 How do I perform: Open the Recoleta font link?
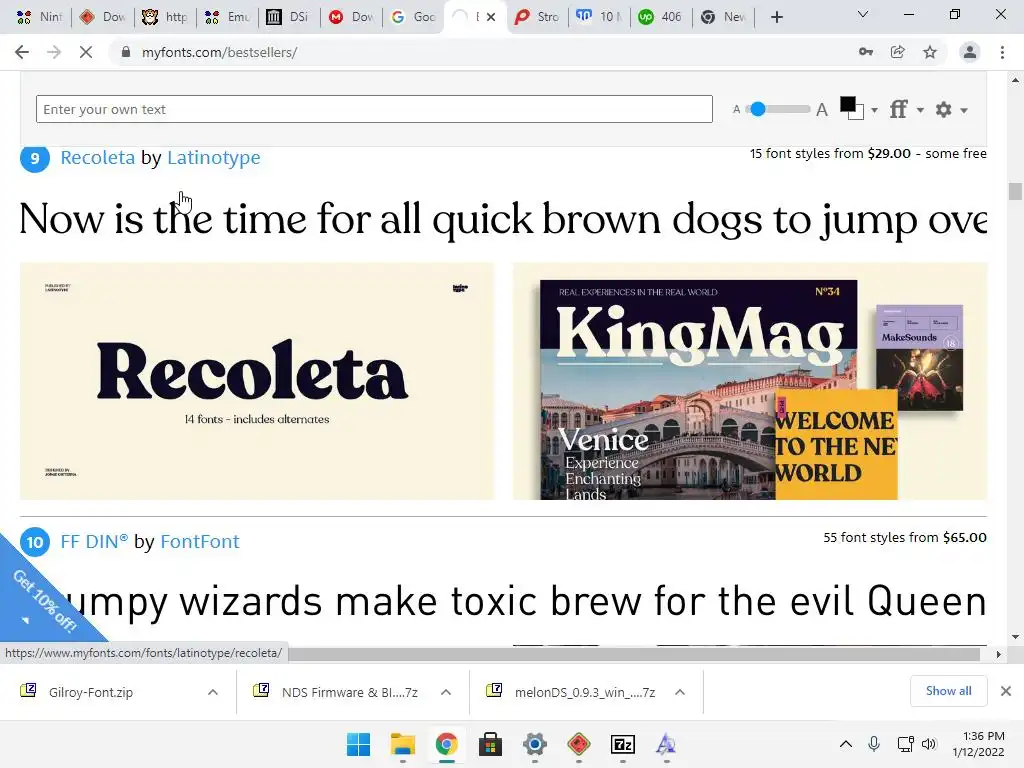[98, 157]
